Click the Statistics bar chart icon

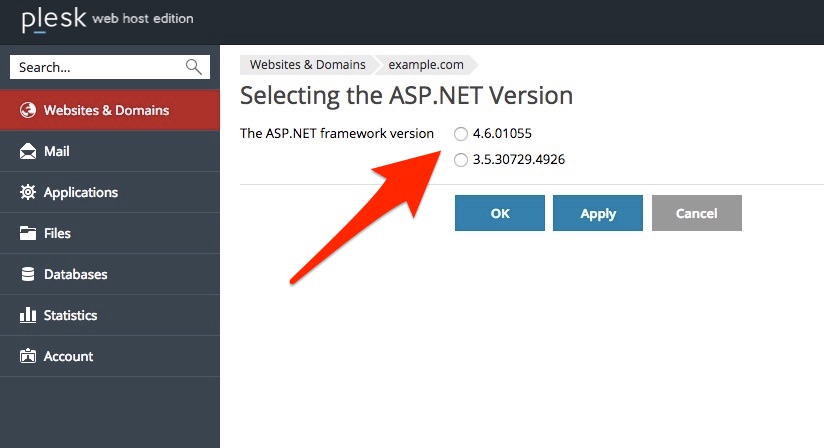28,315
